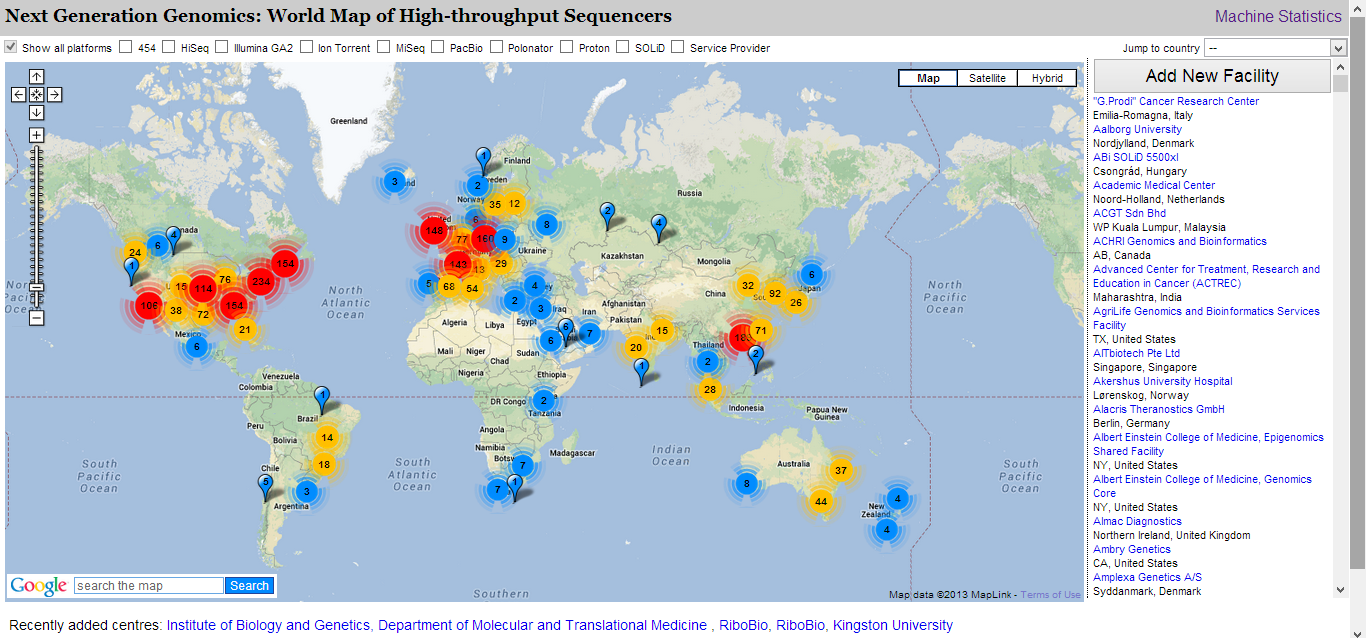Open the orange 44 cluster in Australia
1366x644 pixels.
point(821,501)
